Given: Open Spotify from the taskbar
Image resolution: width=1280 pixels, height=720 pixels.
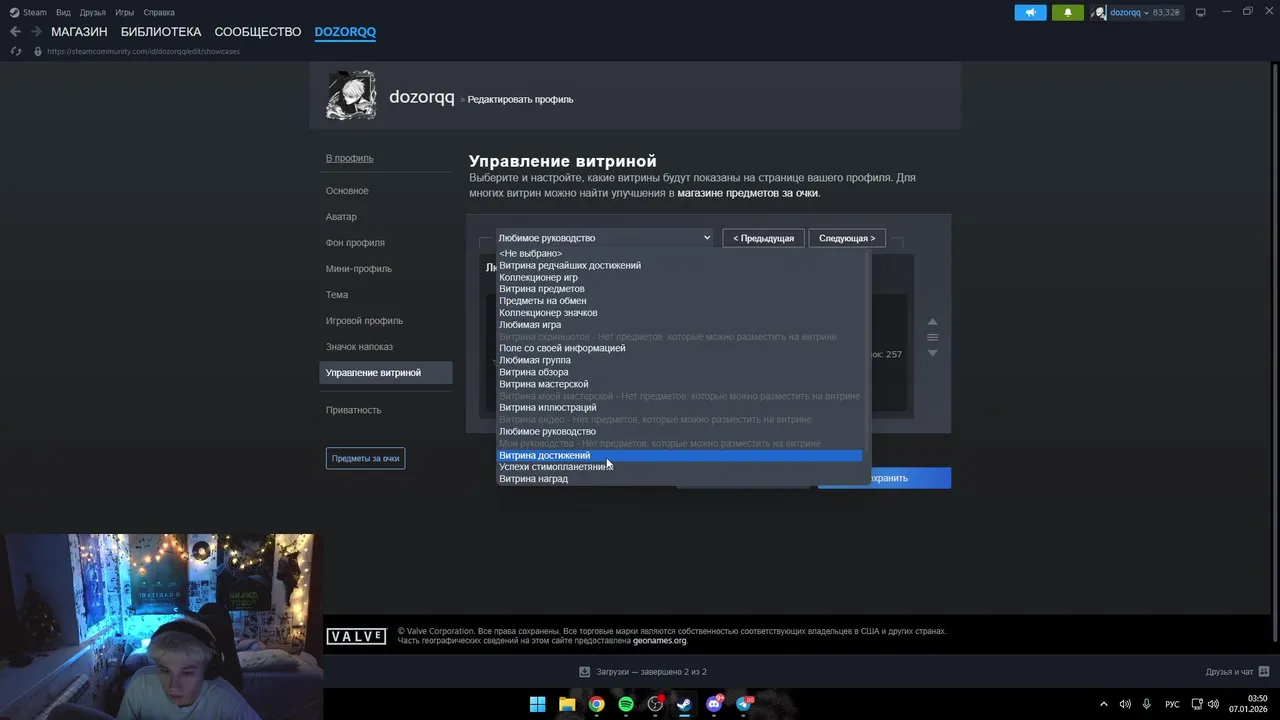Looking at the screenshot, I should (x=626, y=704).
